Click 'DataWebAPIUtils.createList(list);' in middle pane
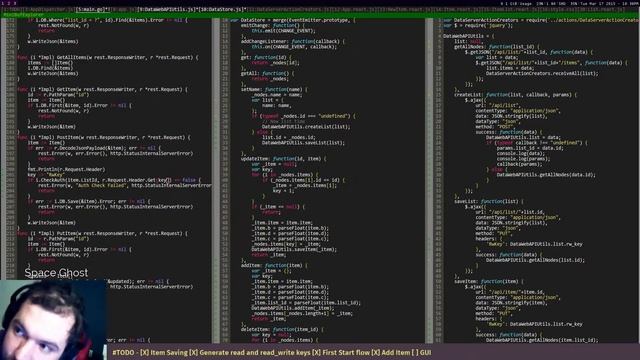 [x=306, y=127]
